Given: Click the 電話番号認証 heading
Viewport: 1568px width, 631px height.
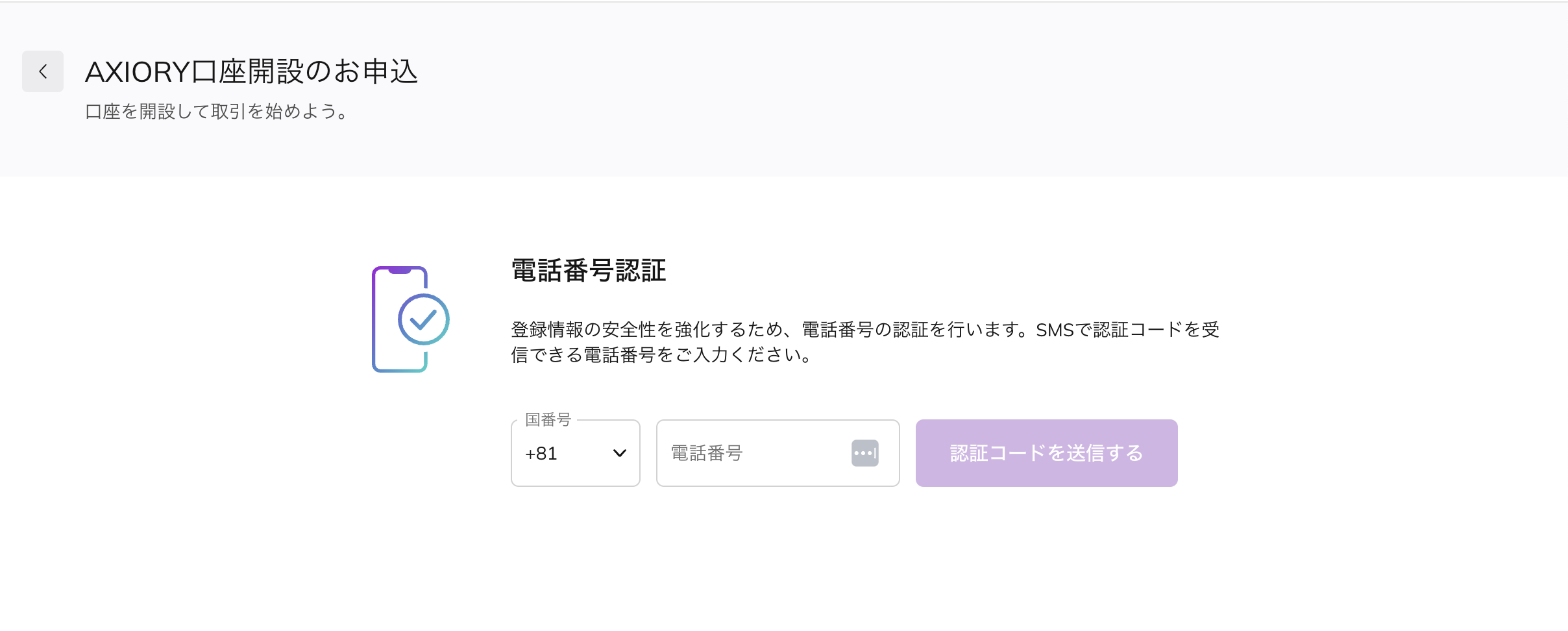Looking at the screenshot, I should 589,271.
